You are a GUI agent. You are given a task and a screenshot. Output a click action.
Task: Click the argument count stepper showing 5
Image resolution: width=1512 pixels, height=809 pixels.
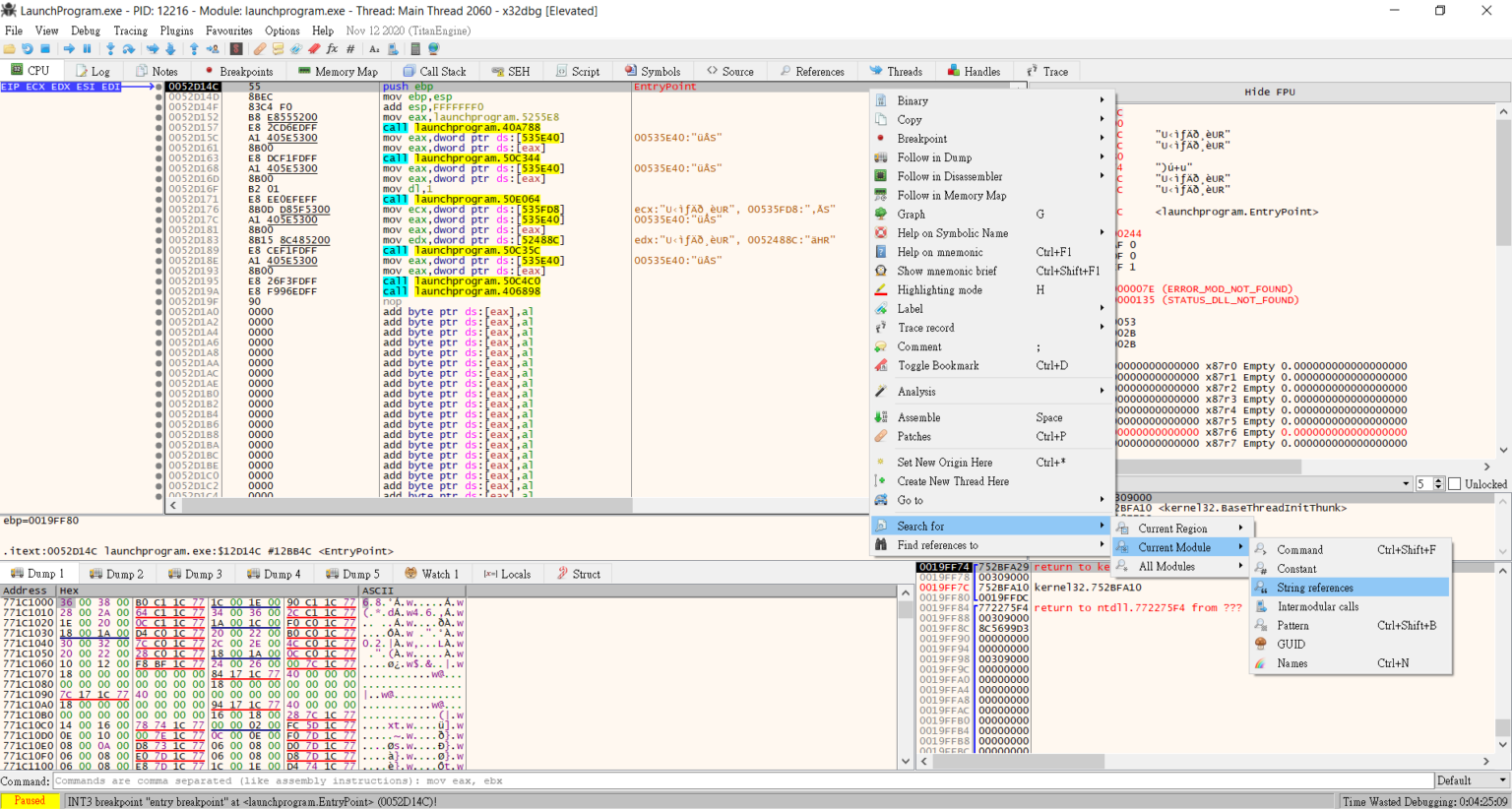1429,483
